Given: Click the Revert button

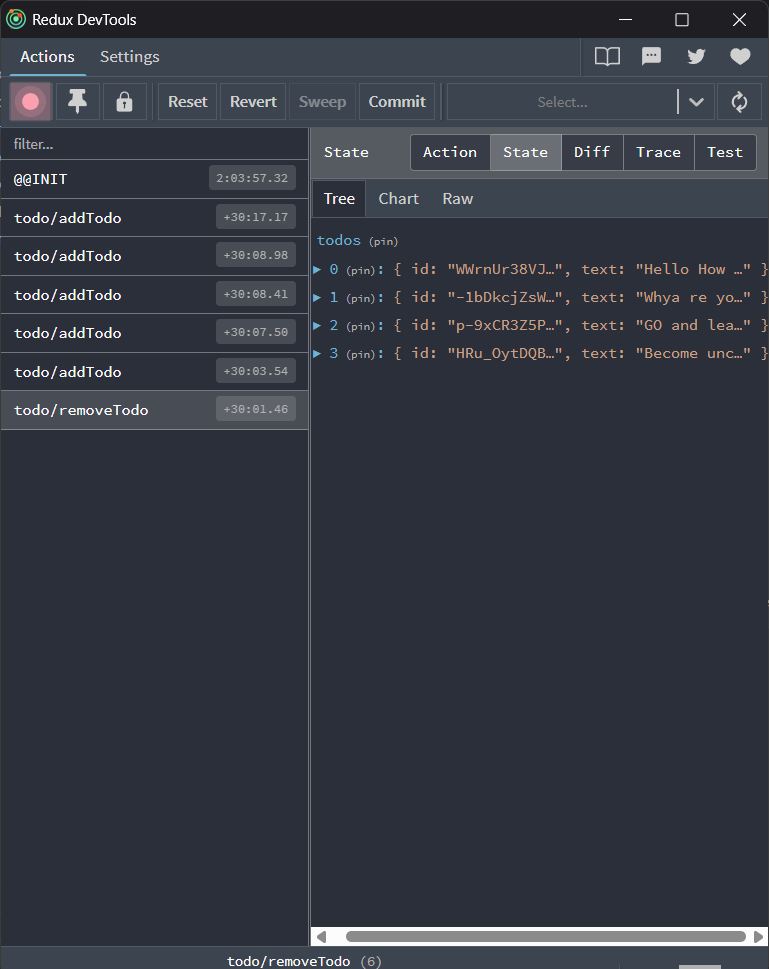Looking at the screenshot, I should (x=253, y=102).
